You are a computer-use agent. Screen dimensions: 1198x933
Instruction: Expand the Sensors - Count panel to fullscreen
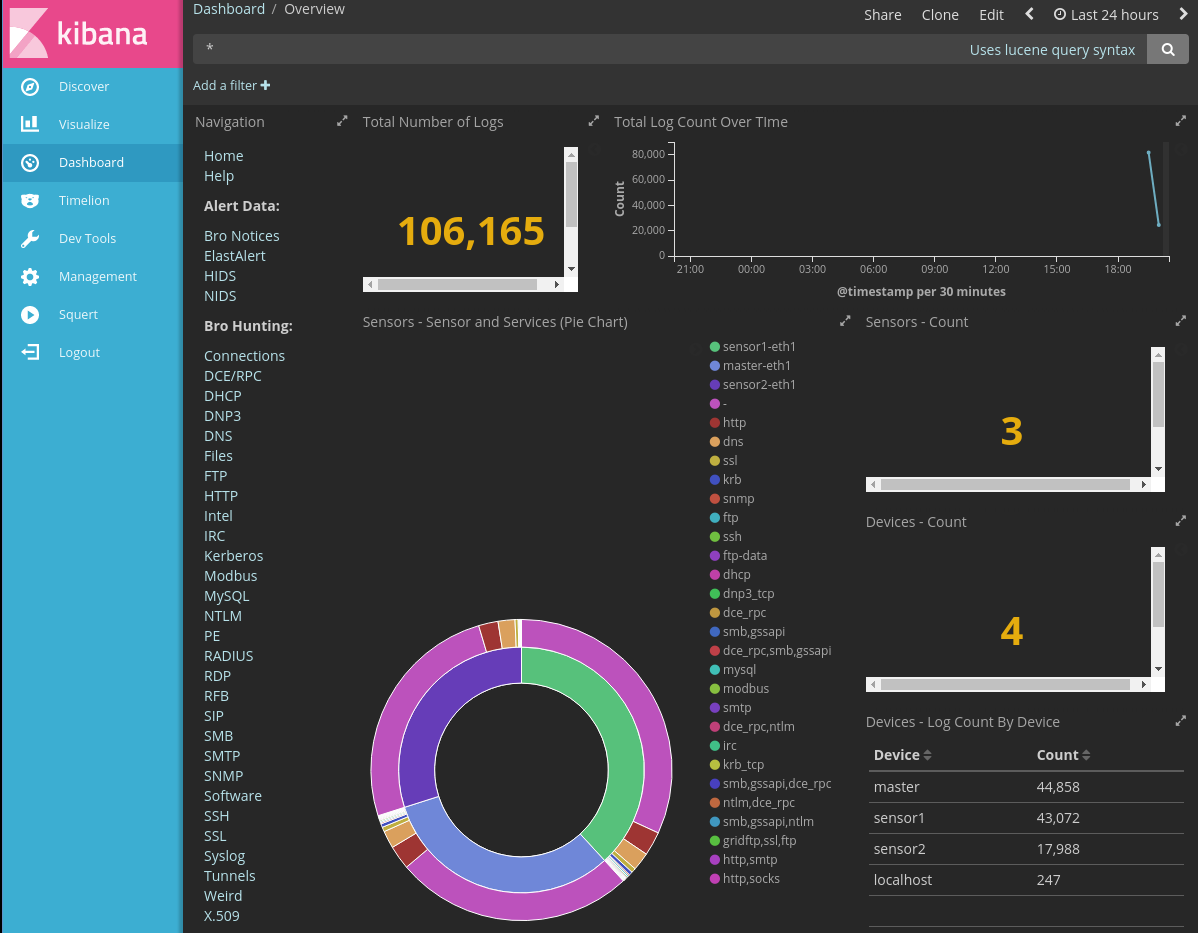tap(1180, 321)
